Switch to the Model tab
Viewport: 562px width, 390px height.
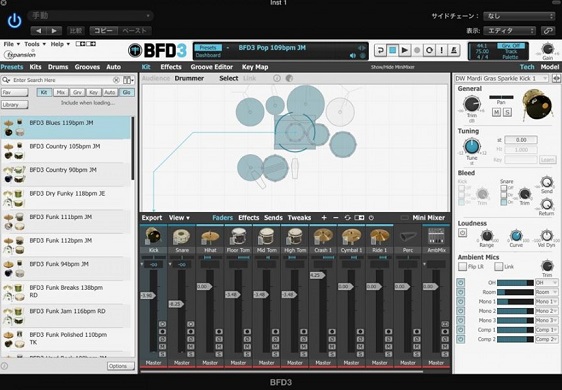point(550,67)
